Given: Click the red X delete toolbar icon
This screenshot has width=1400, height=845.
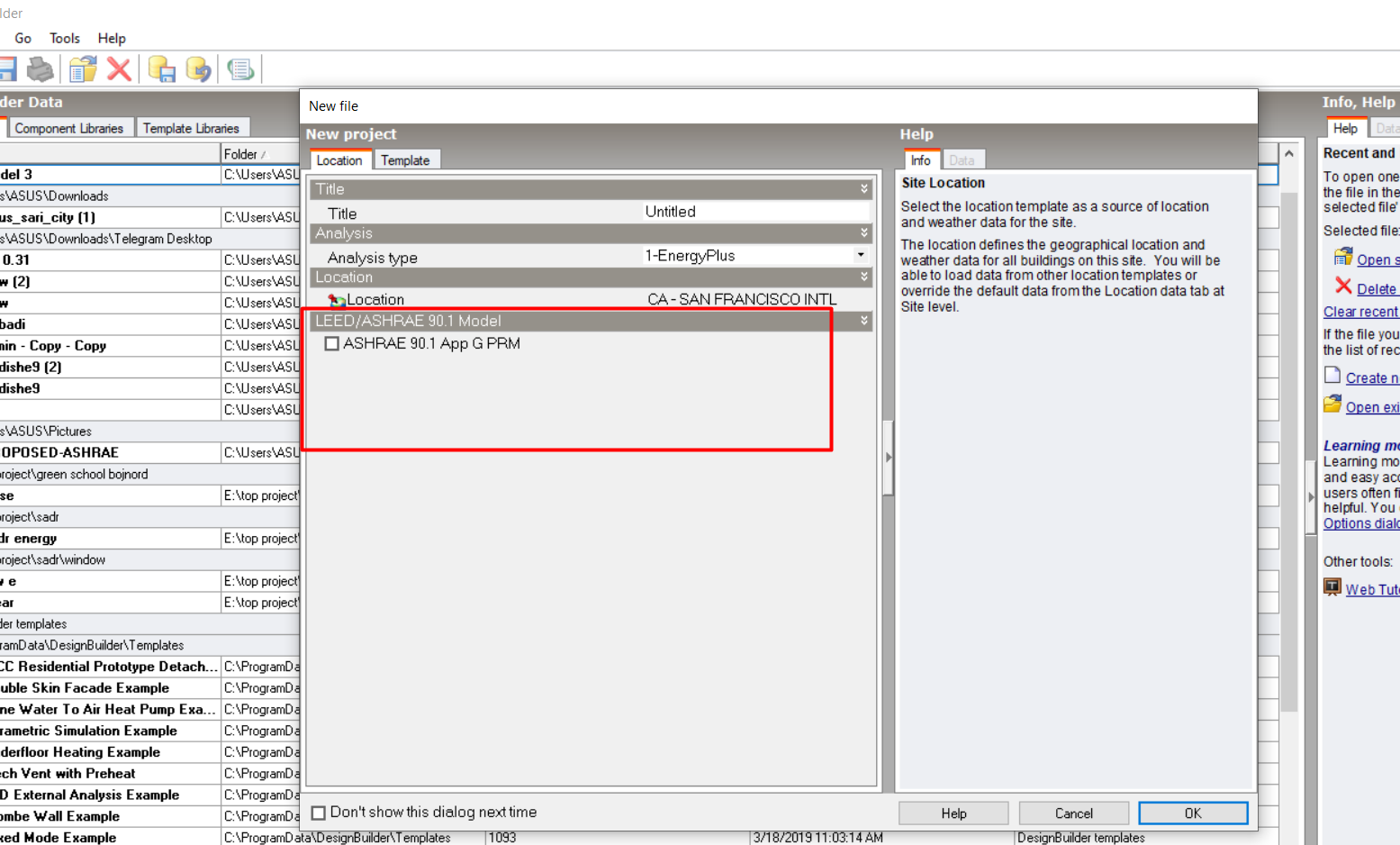Looking at the screenshot, I should click(119, 69).
